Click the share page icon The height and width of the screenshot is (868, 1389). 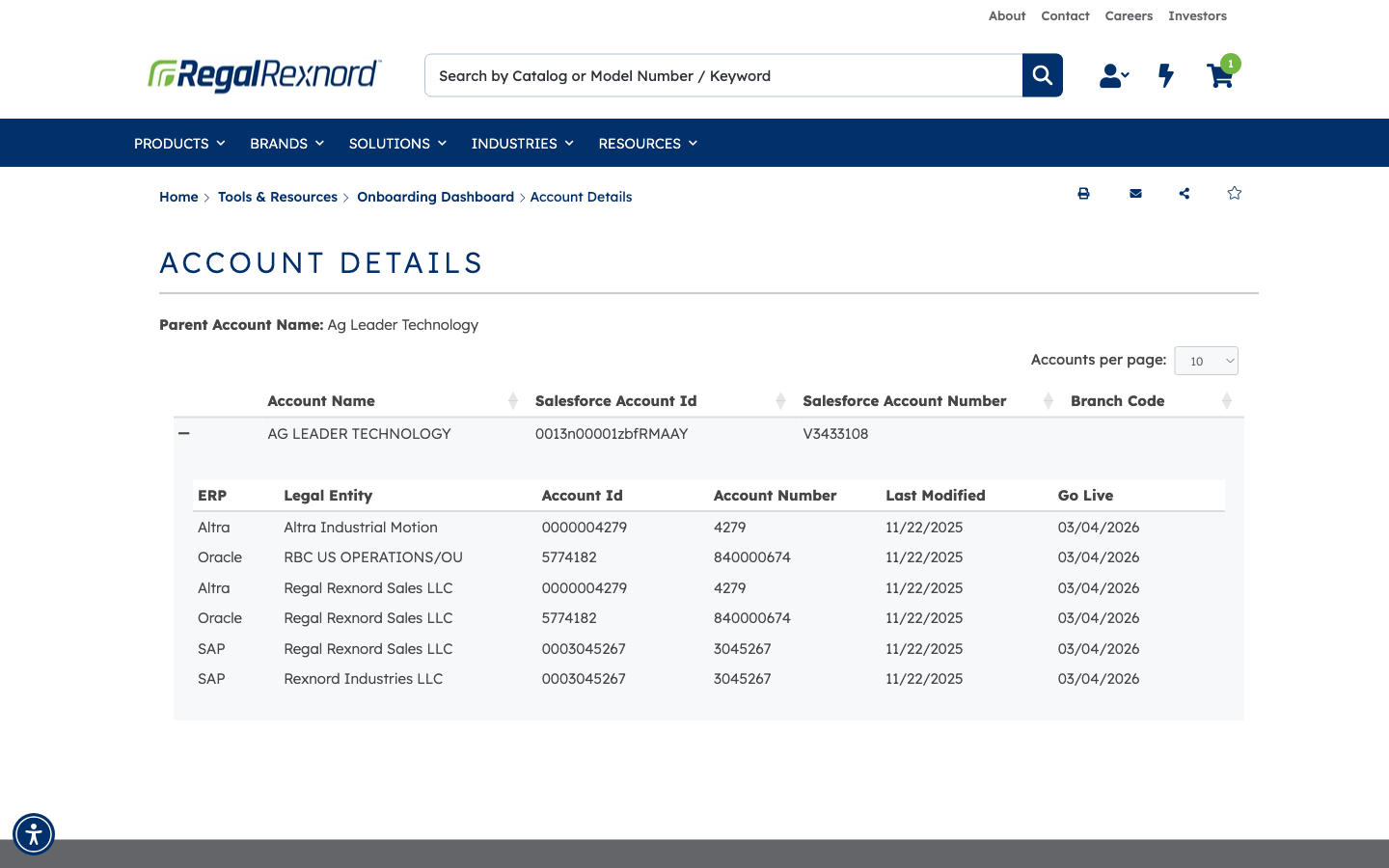pos(1185,194)
